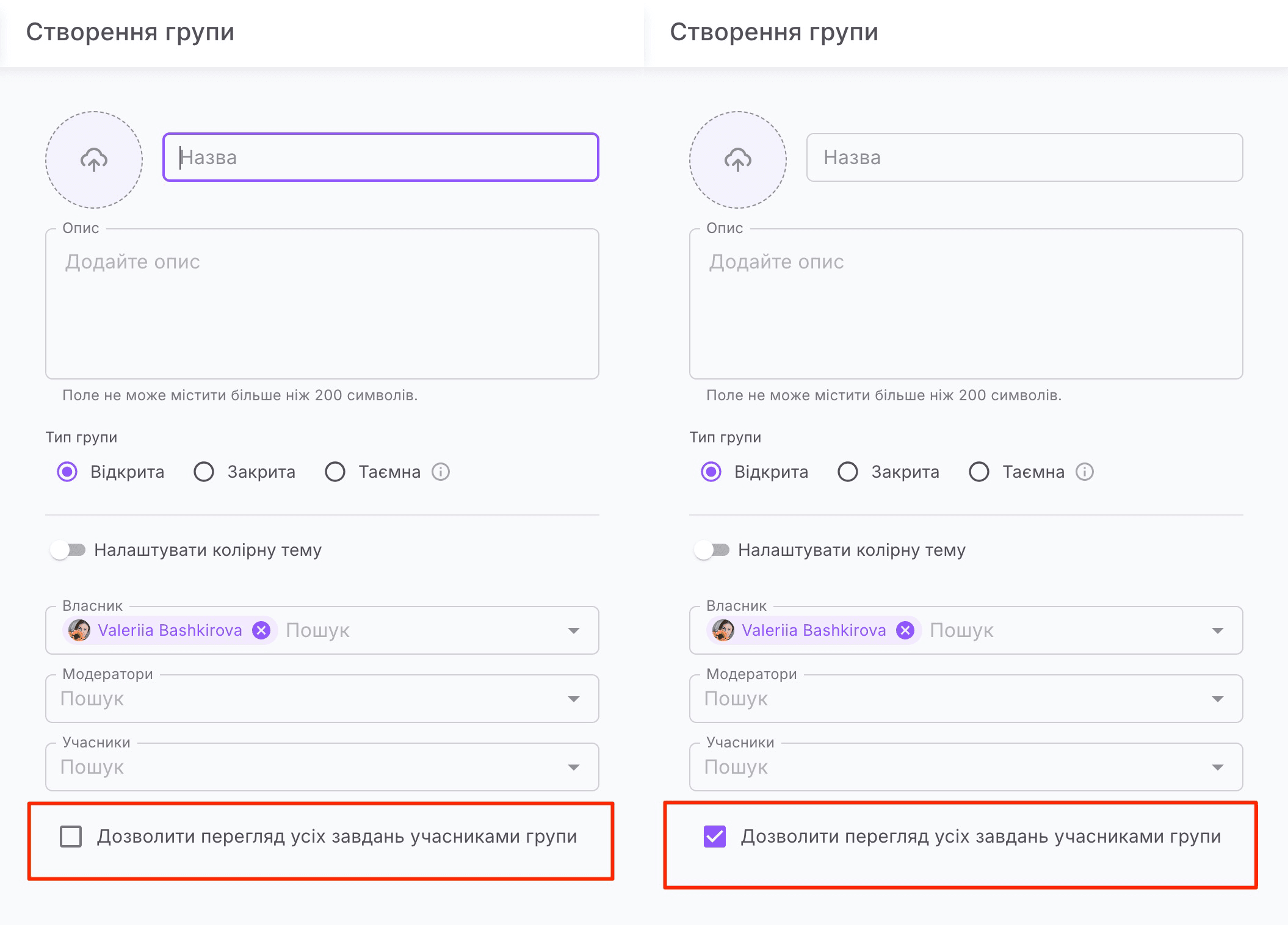The width and height of the screenshot is (1288, 925).
Task: Remove Valeriia Bashkirova chip in left panel
Action: coord(262,630)
